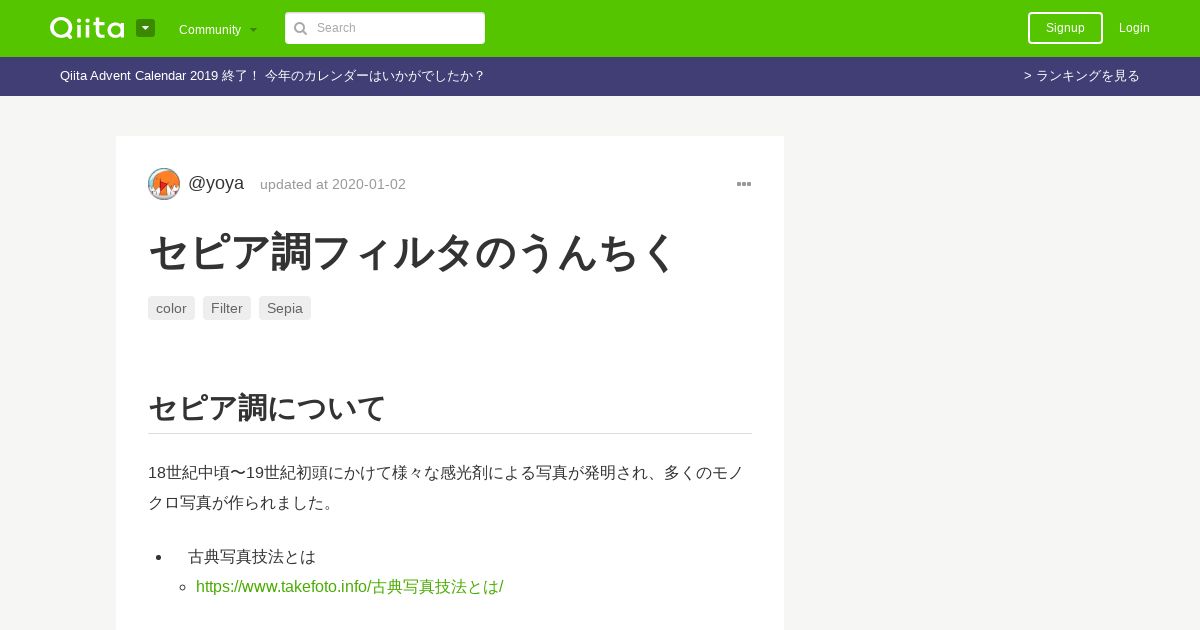Click the heading セピア調について
1200x630 pixels.
267,408
